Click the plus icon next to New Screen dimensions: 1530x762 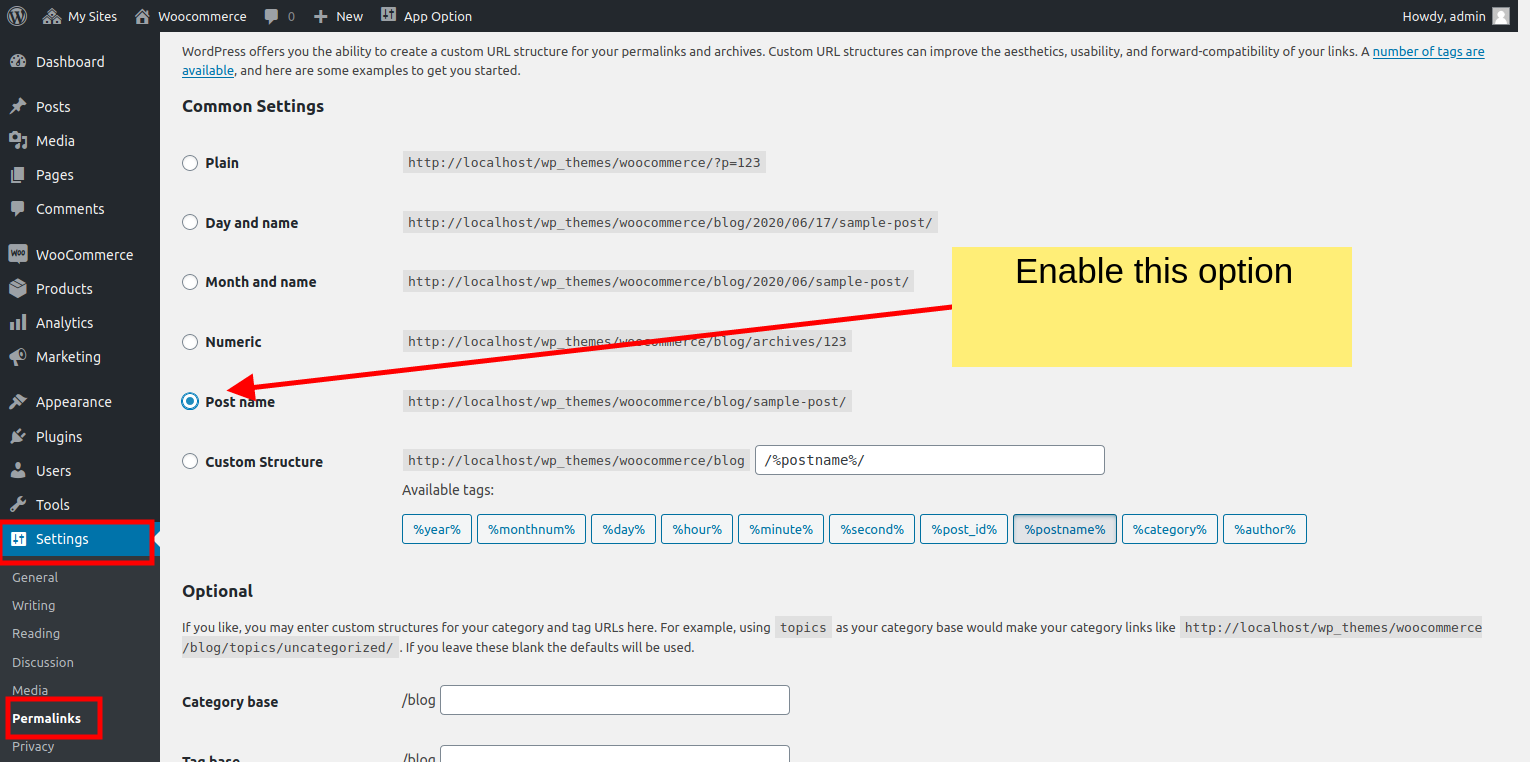click(x=320, y=16)
